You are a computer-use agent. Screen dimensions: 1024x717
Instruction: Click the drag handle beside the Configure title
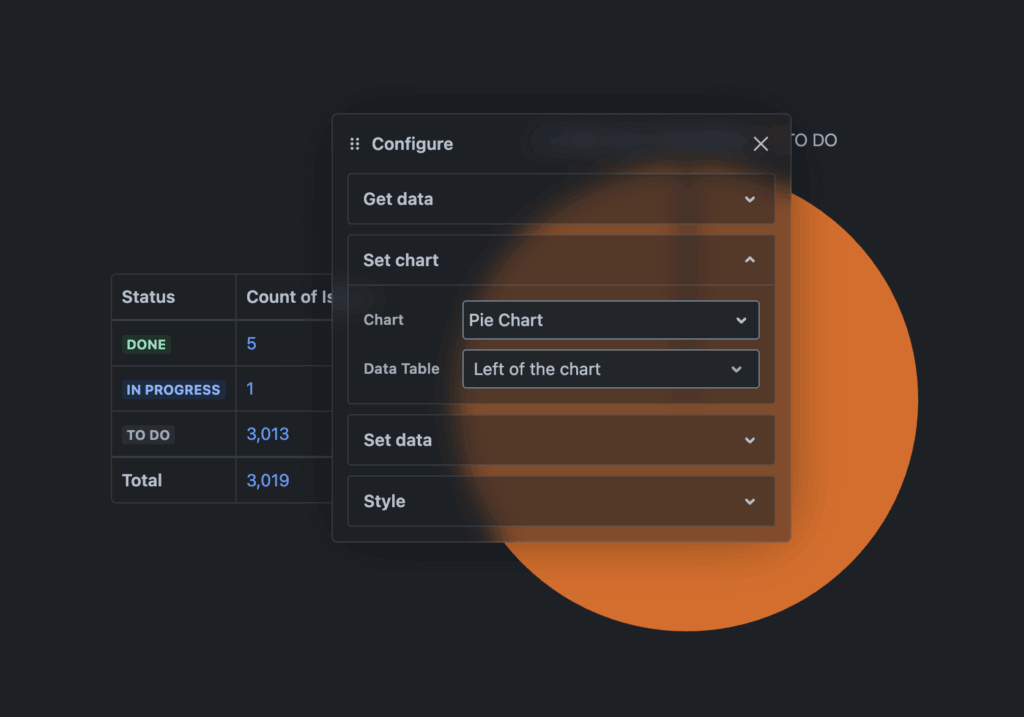355,143
